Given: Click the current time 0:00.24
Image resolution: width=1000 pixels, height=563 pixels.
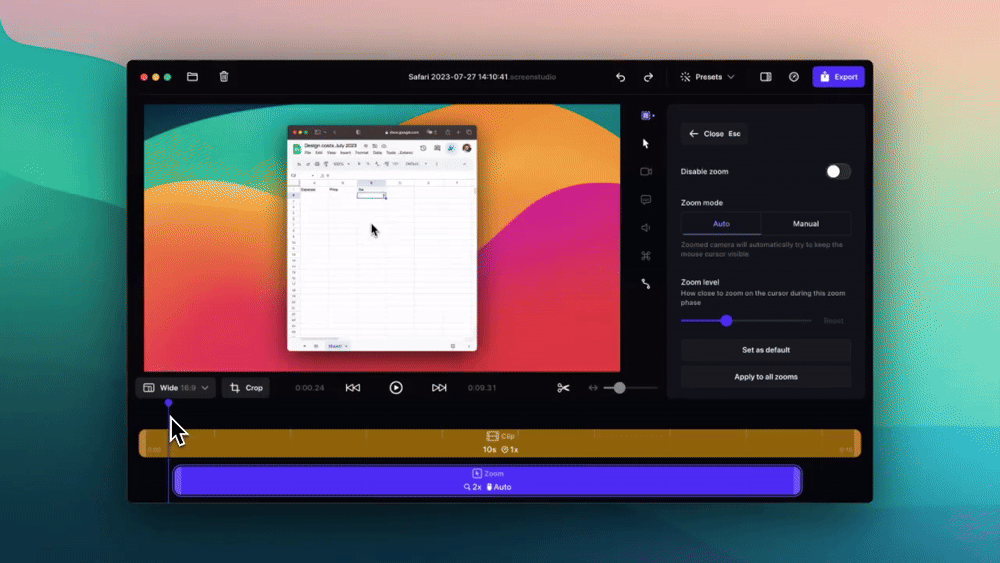Looking at the screenshot, I should (x=310, y=388).
